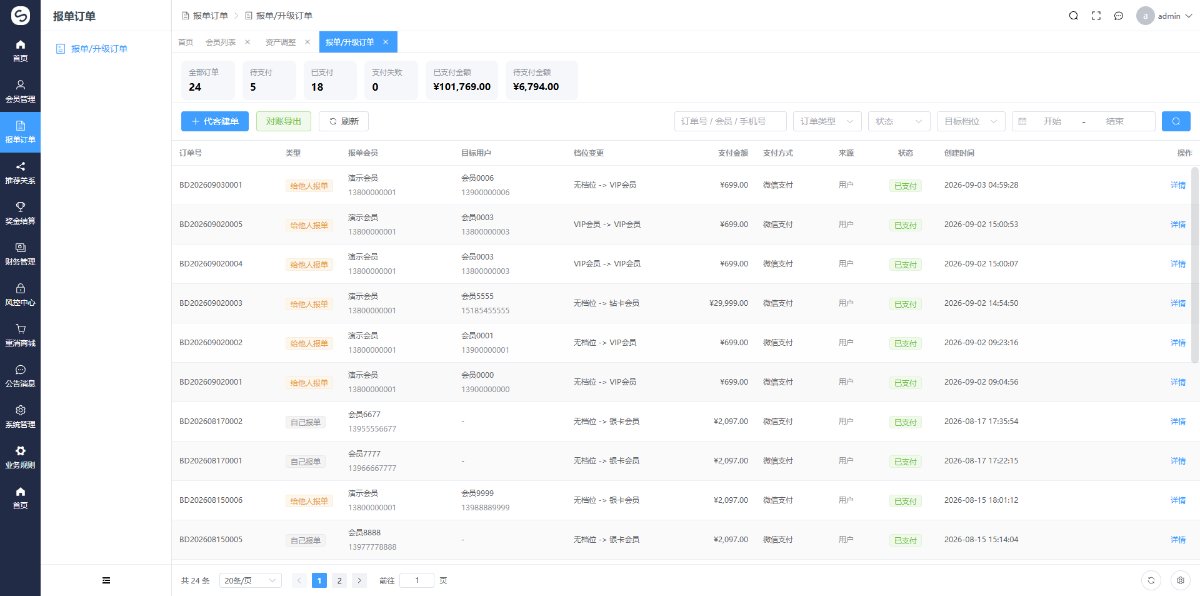1200x596 pixels.
Task: Click the table's vertical scrollbar
Action: click(x=1195, y=264)
